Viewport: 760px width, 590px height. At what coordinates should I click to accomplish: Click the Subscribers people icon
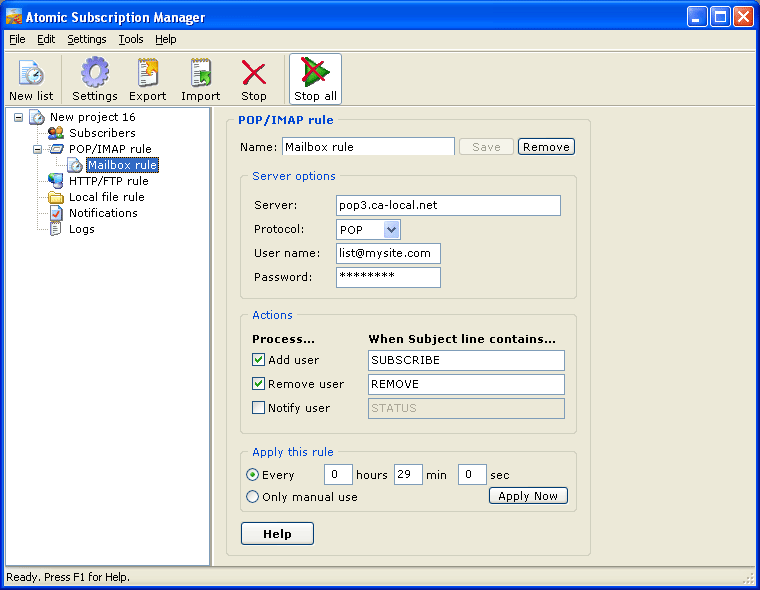tap(56, 133)
